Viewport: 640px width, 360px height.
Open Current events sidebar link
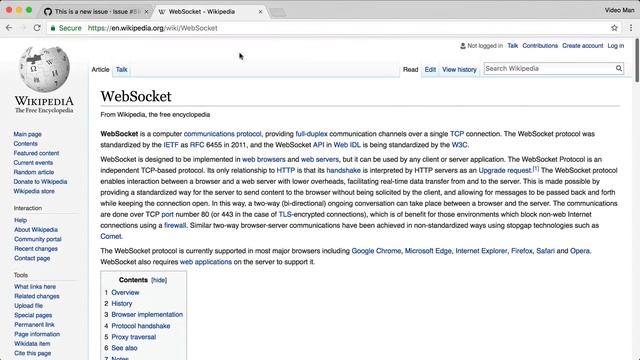33,162
